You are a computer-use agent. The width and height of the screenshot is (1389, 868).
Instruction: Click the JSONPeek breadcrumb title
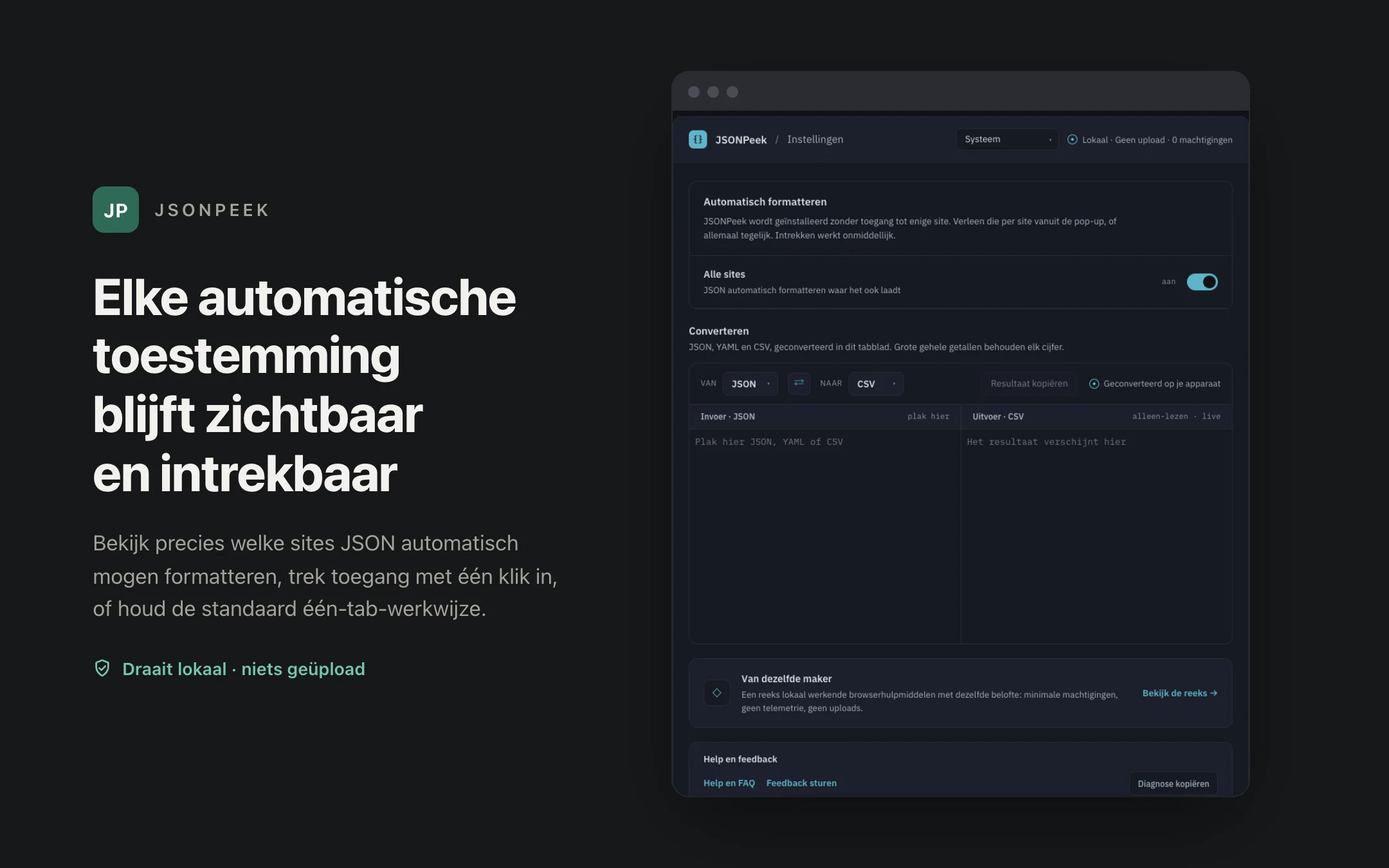[x=741, y=140]
